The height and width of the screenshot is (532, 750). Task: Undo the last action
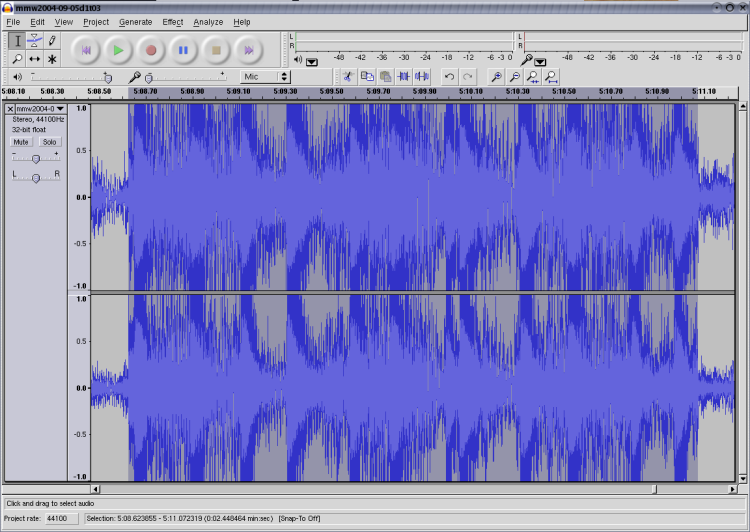[x=449, y=77]
